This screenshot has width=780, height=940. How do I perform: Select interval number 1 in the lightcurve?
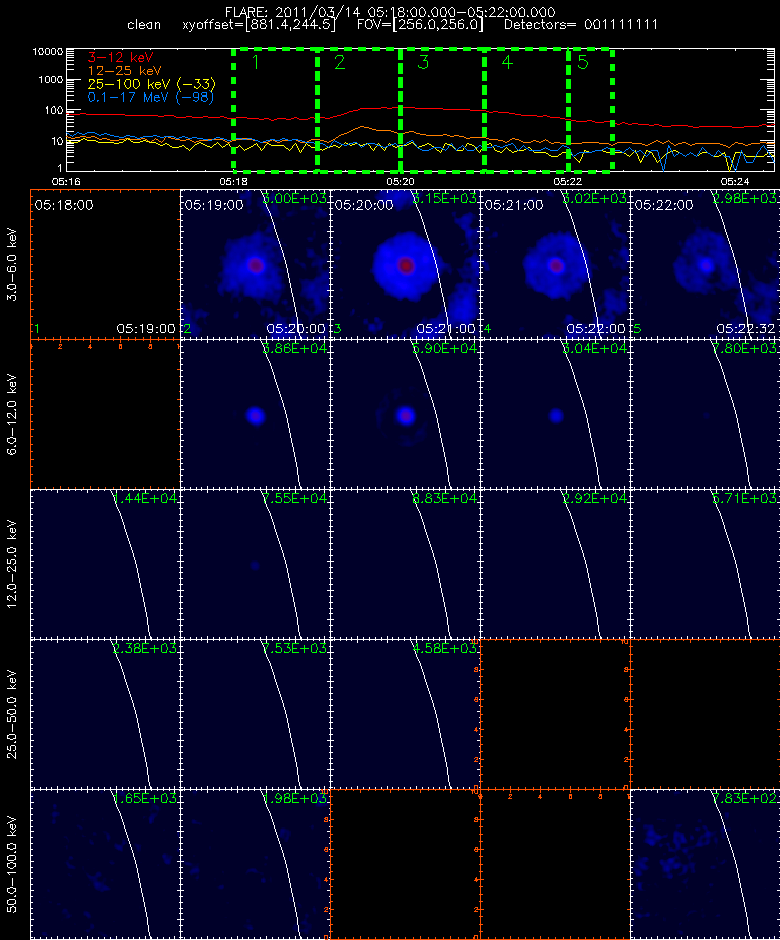256,62
